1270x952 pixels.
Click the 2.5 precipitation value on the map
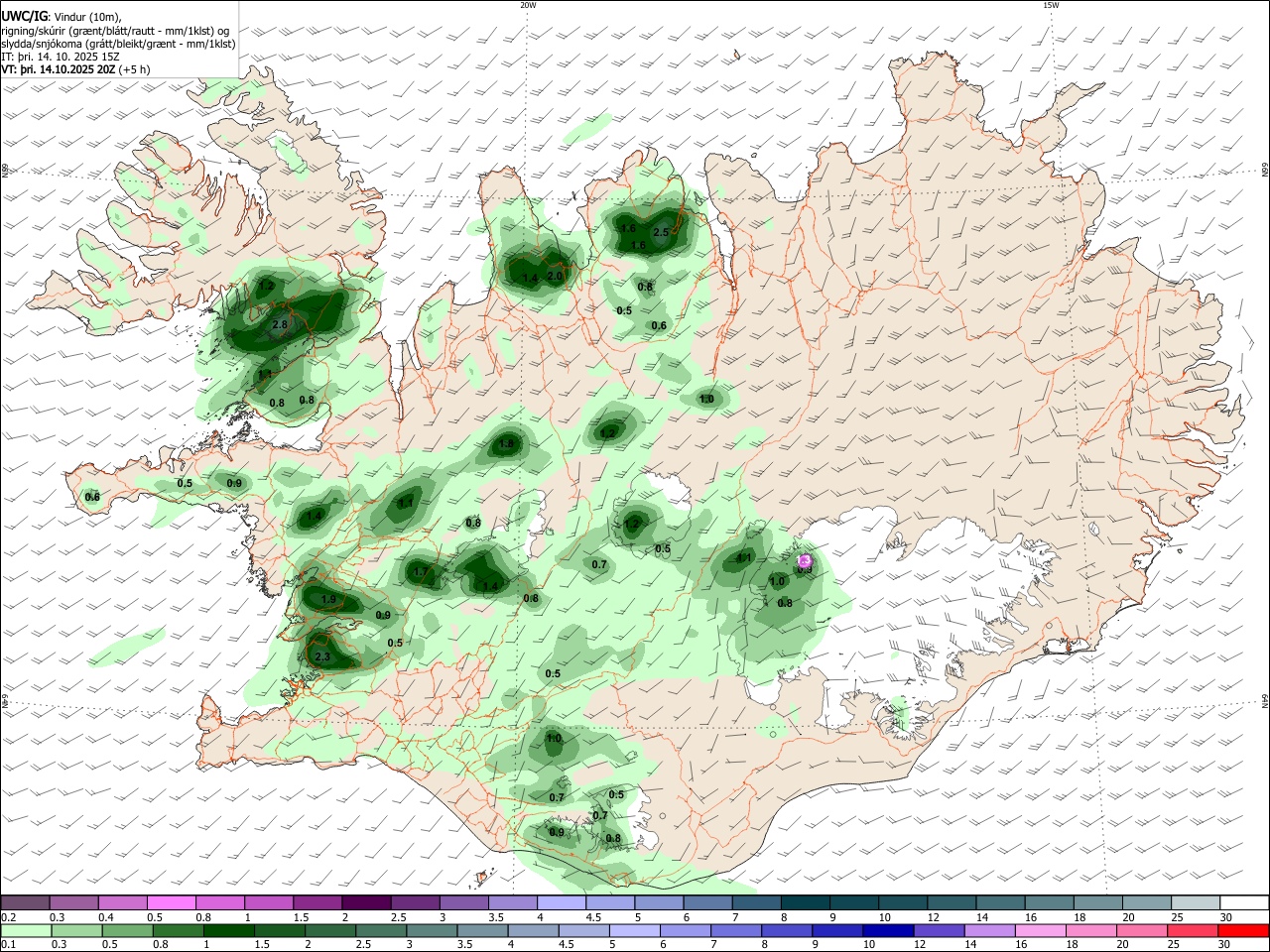click(660, 232)
